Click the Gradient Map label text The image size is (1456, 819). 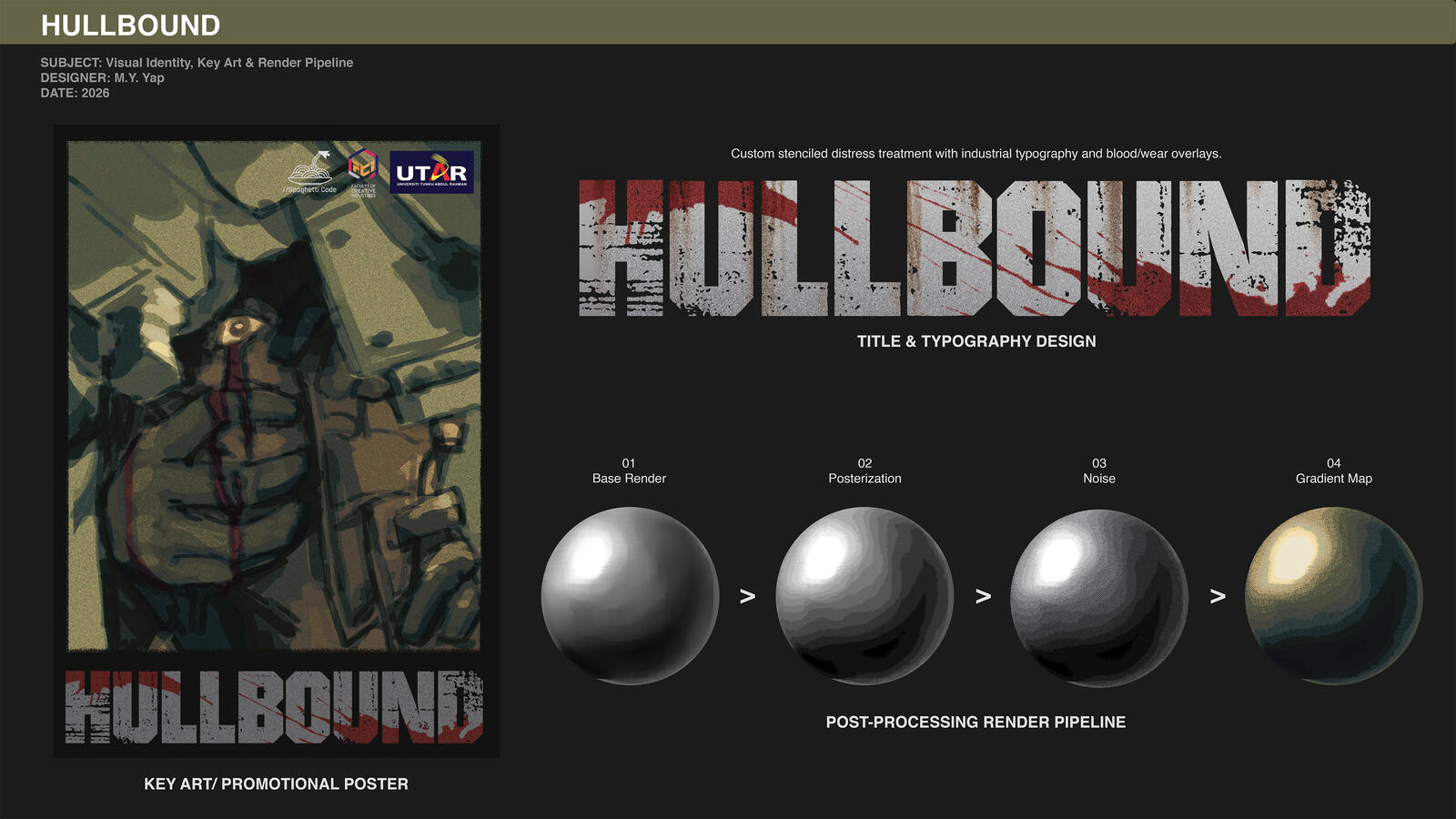(x=1334, y=479)
